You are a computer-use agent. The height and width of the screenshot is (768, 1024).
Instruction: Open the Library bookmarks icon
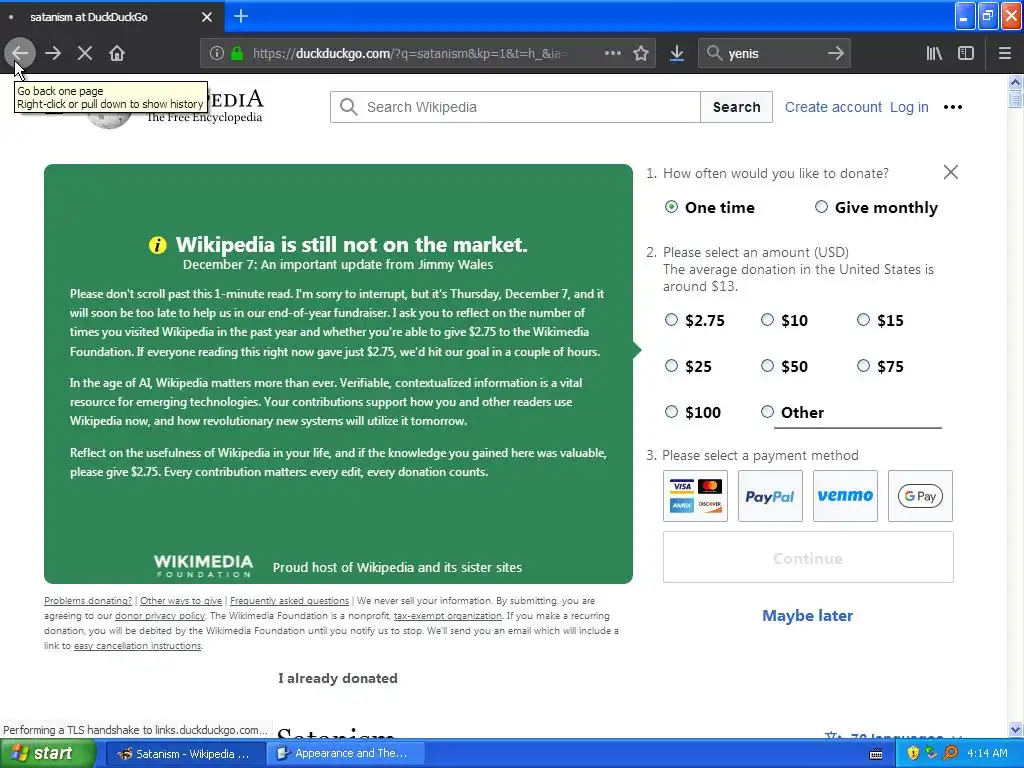(x=934, y=53)
